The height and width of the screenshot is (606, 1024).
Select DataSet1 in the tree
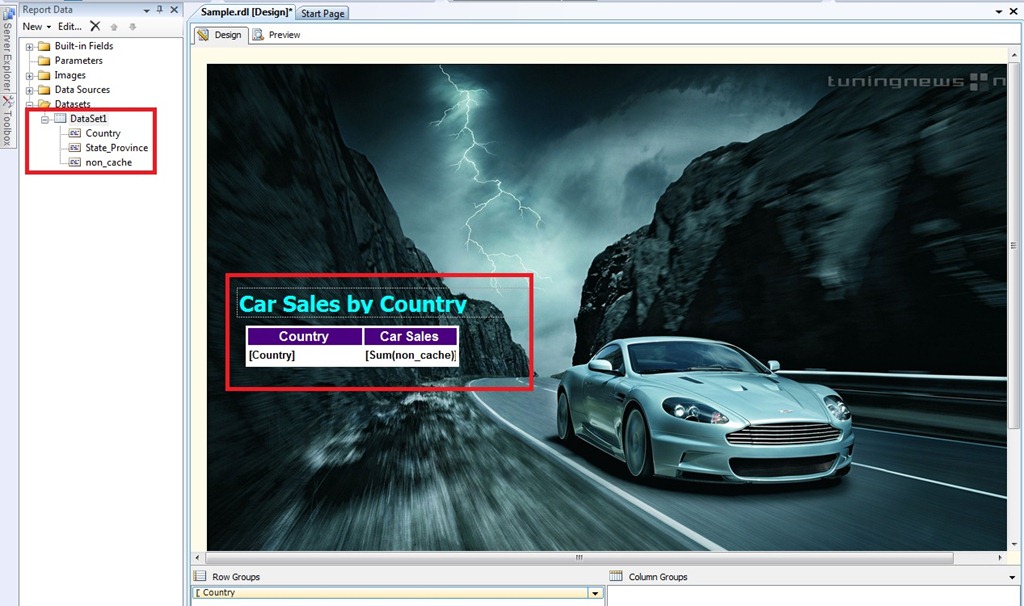tap(88, 119)
